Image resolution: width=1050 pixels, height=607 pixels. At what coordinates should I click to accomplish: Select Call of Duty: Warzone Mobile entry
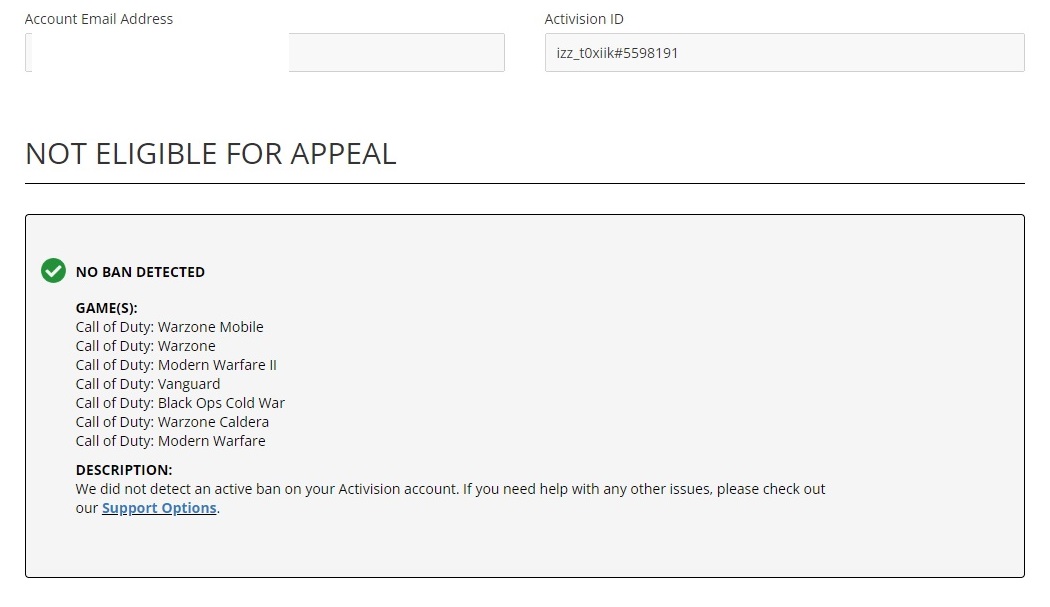point(169,327)
